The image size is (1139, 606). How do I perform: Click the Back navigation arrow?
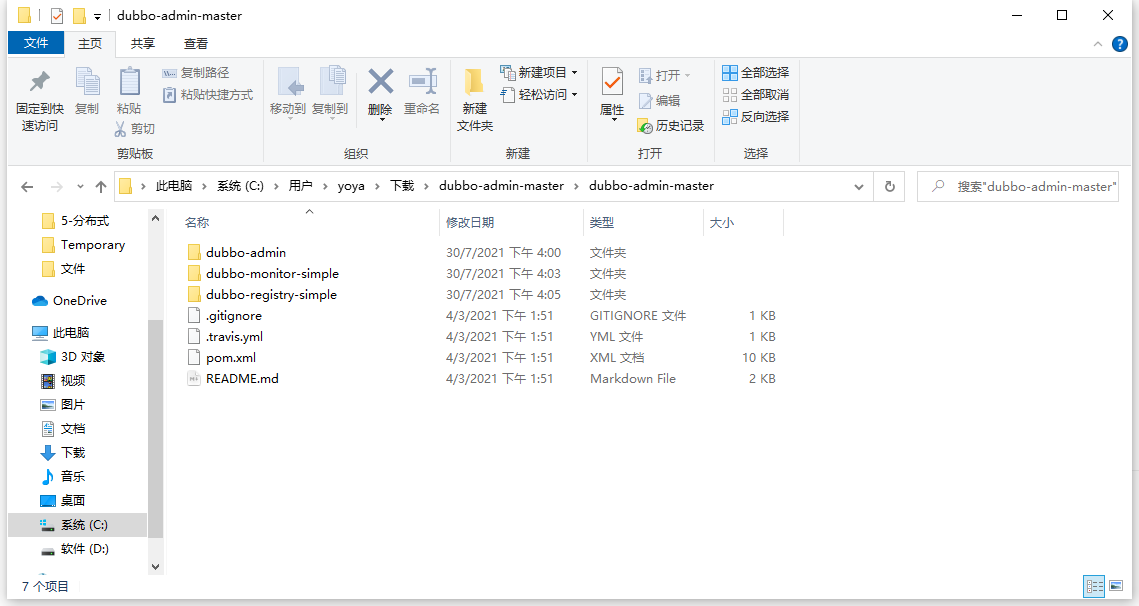coord(27,187)
